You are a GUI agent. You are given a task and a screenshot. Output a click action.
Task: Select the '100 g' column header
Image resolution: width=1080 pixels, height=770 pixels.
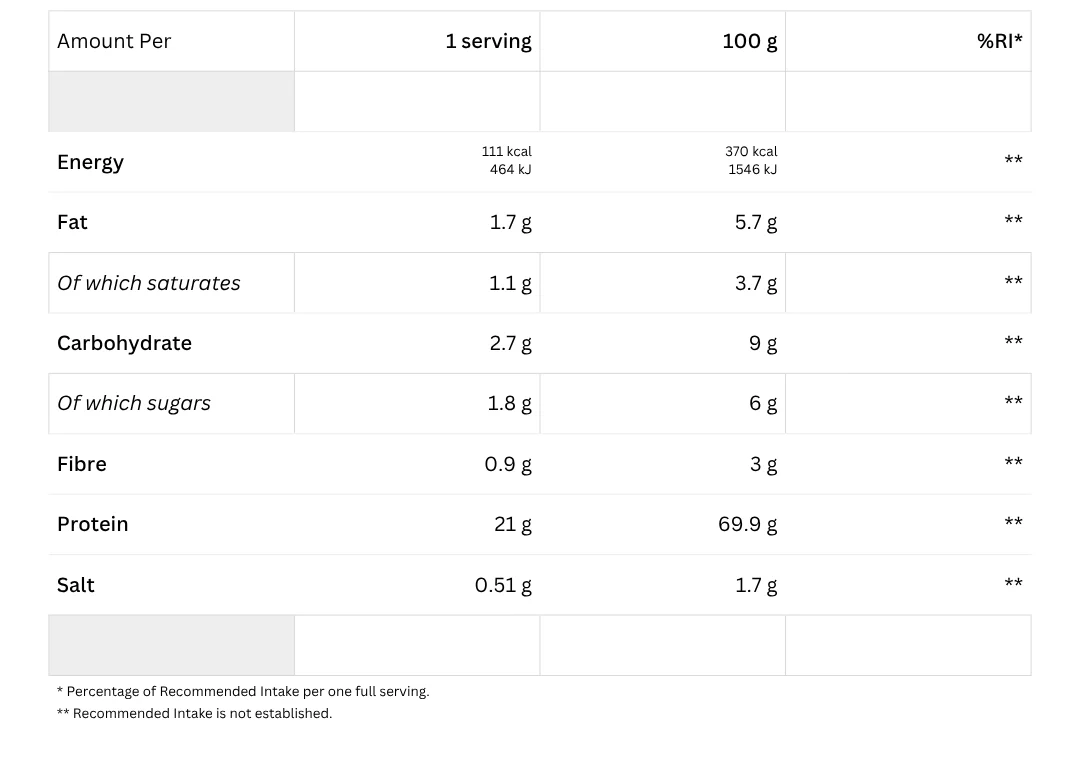(749, 41)
